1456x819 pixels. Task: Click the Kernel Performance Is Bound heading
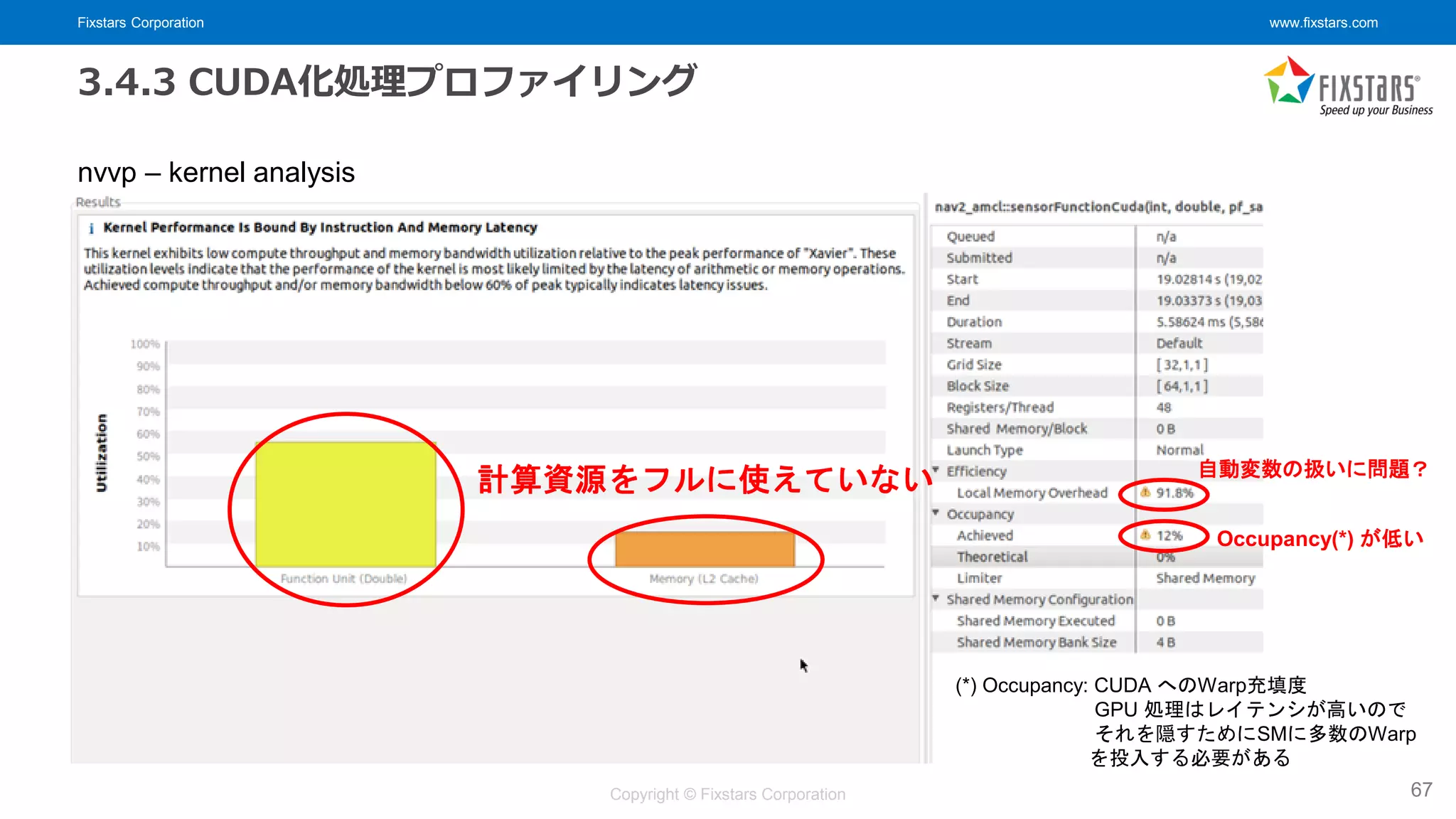point(320,227)
